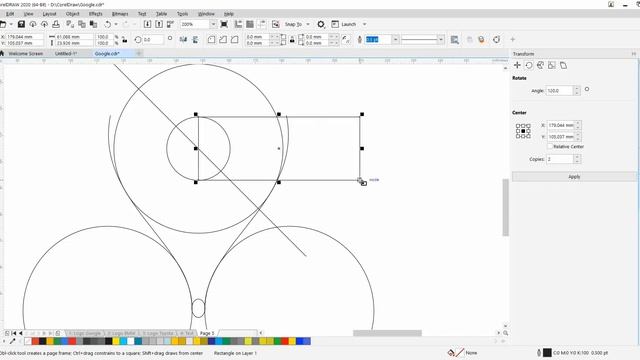640x360 pixels.
Task: Pick the white swatch in color palette
Action: tap(131, 341)
